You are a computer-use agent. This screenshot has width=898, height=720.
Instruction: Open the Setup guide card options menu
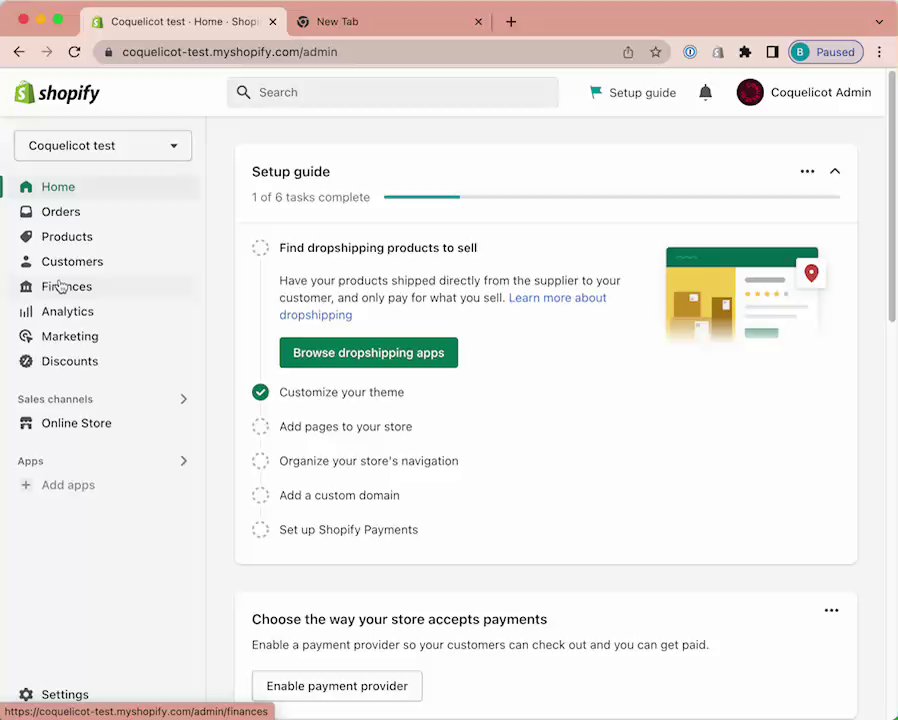pyautogui.click(x=808, y=171)
